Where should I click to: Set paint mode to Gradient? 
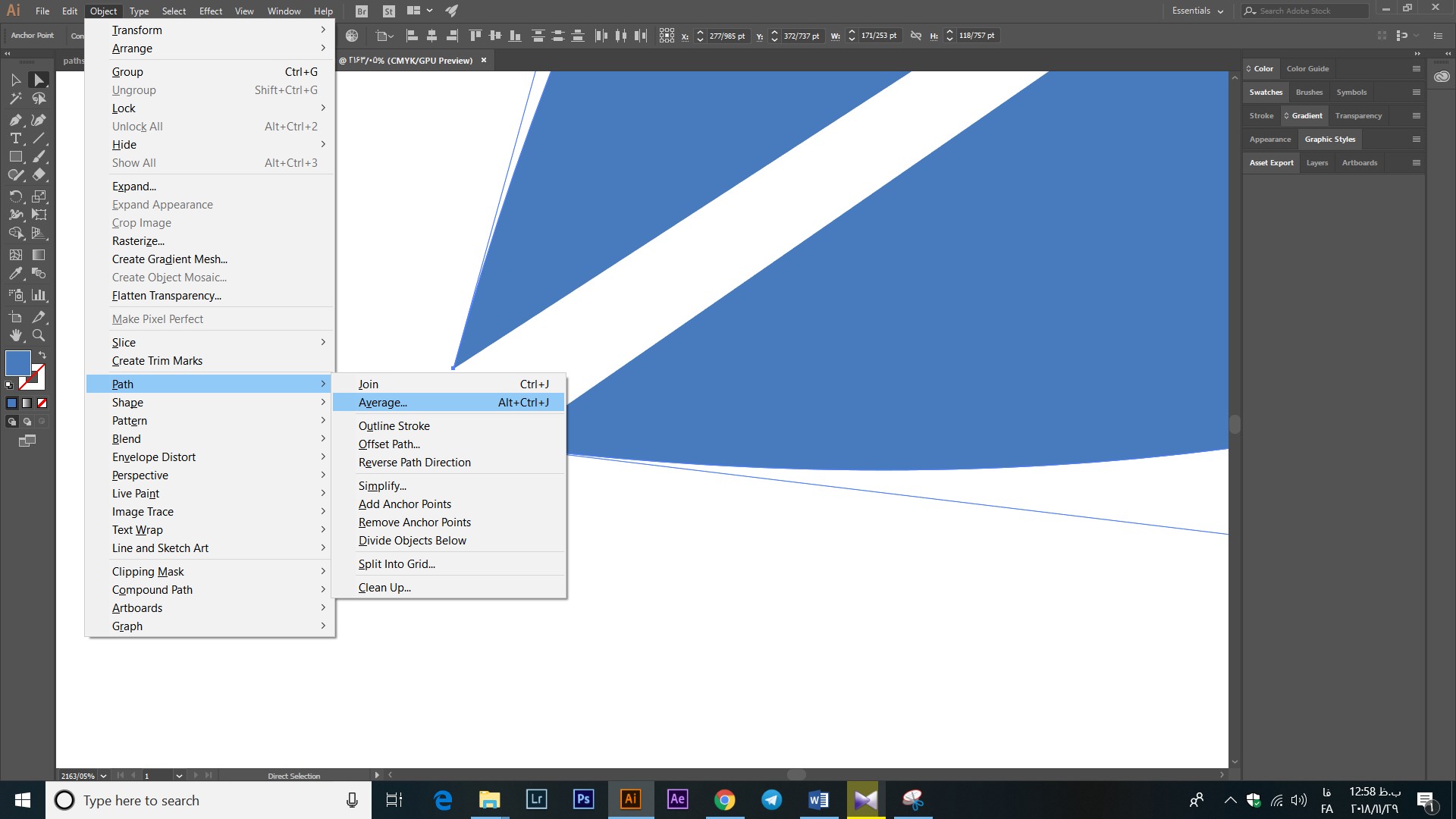pos(27,403)
